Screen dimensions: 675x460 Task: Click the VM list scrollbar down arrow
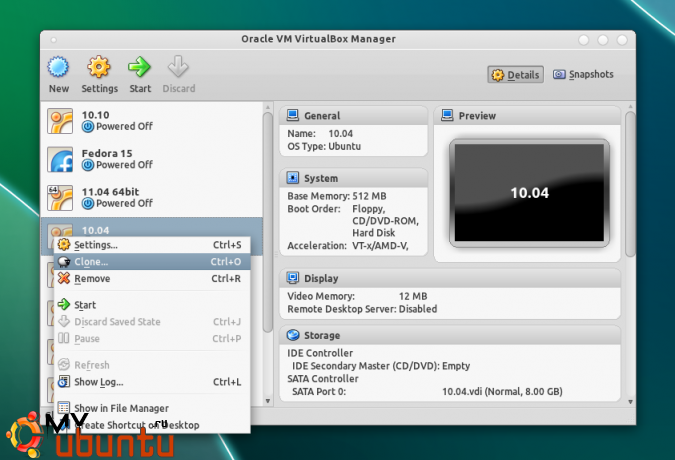point(268,401)
